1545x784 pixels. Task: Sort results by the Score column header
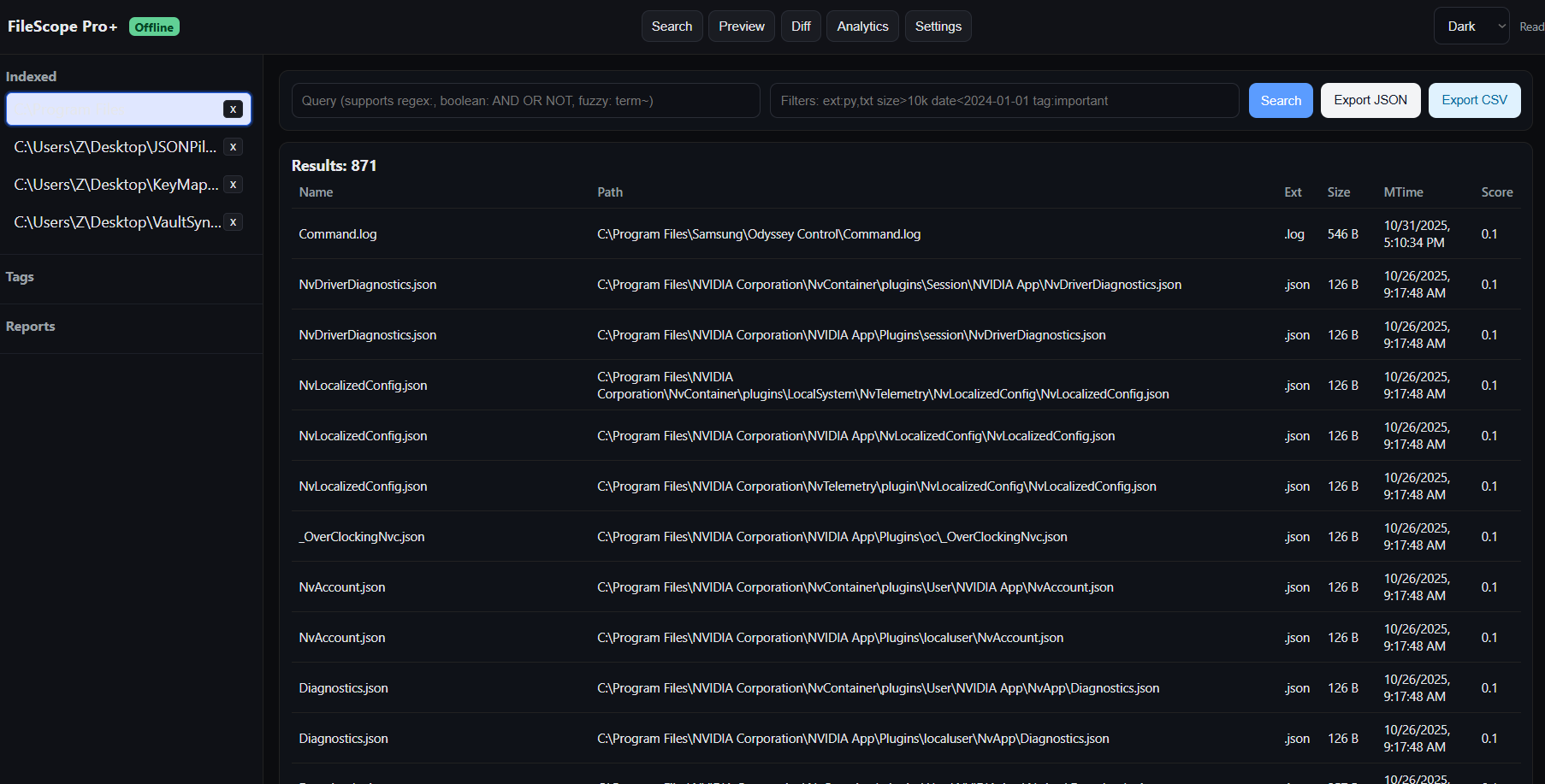tap(1497, 192)
